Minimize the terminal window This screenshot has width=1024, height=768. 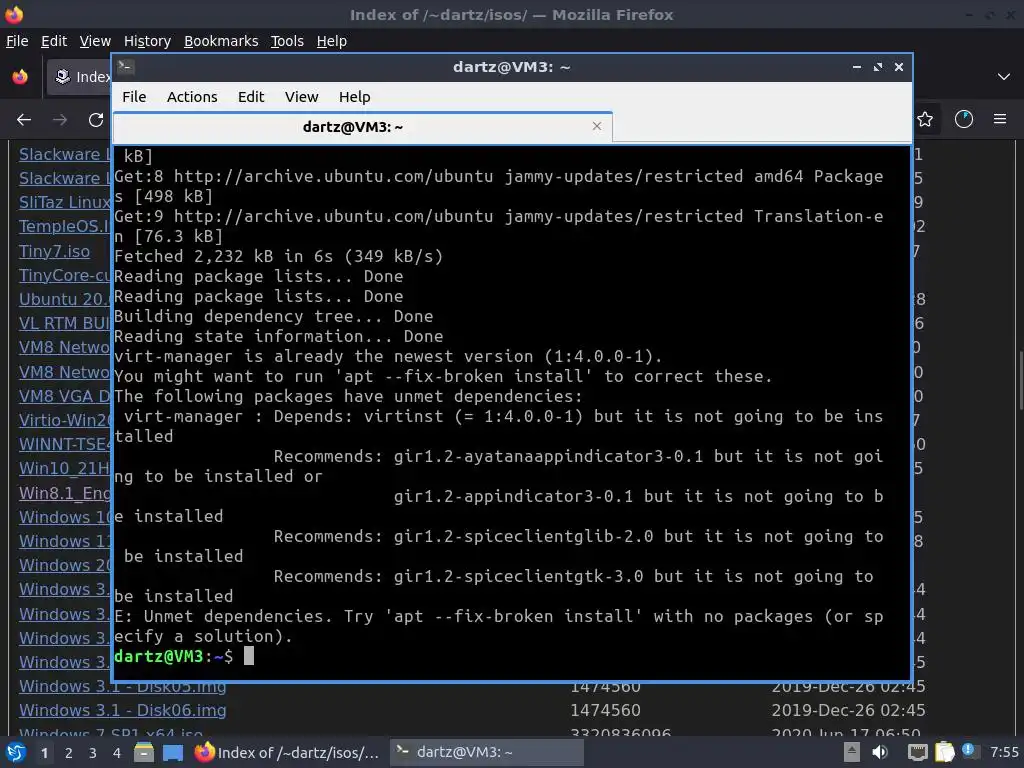857,67
